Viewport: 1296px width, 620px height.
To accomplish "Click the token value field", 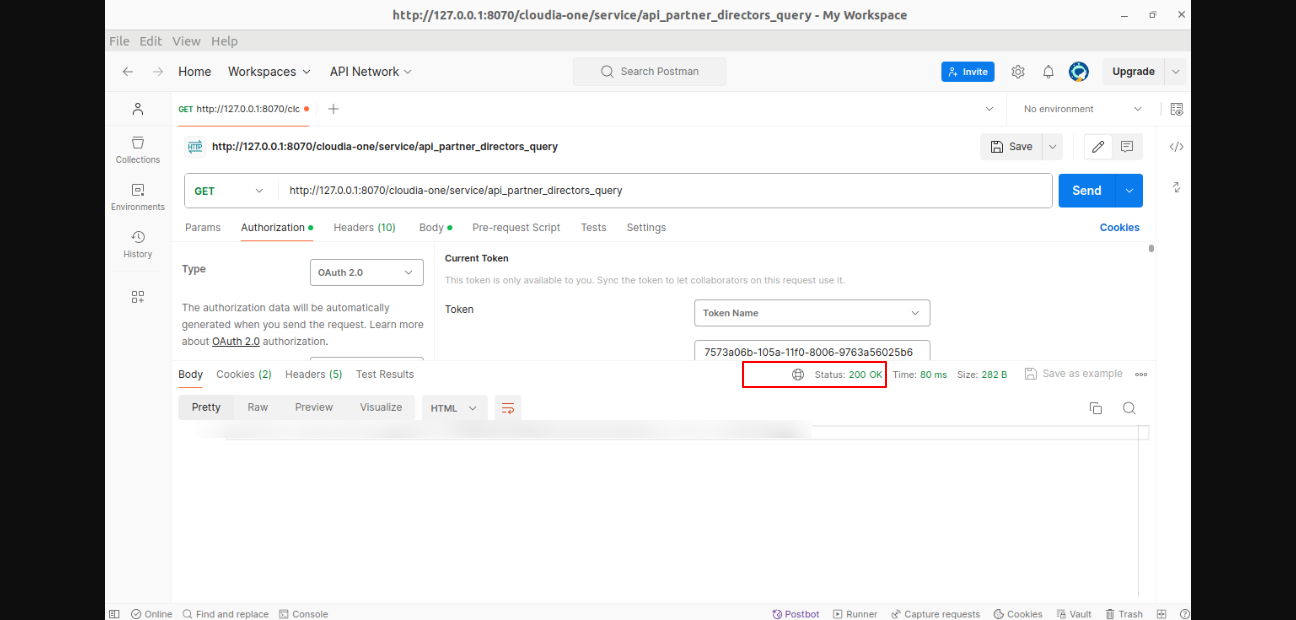I will pos(812,352).
